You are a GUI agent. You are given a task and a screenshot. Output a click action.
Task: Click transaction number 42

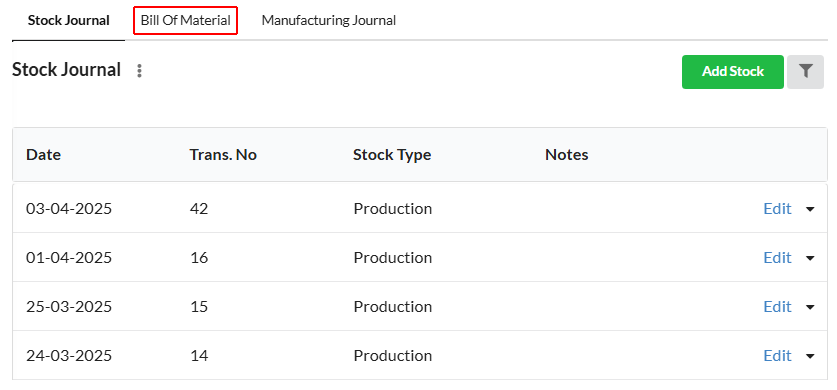[x=199, y=209]
